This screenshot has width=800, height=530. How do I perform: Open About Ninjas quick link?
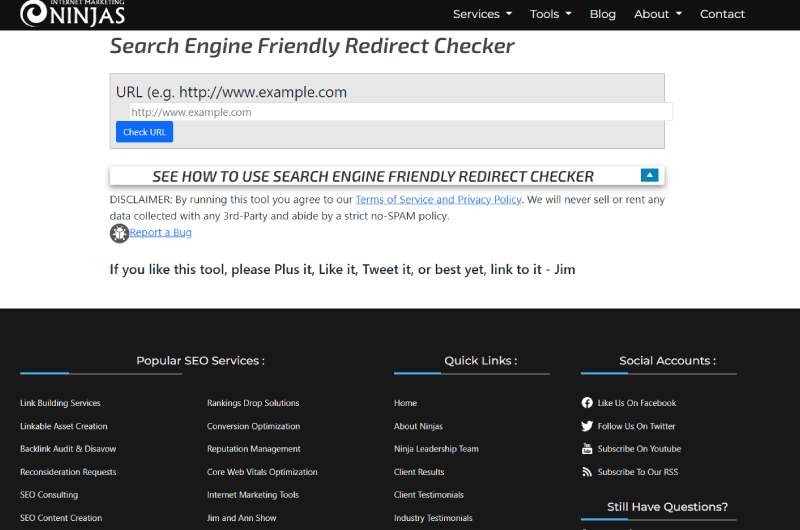[418, 426]
